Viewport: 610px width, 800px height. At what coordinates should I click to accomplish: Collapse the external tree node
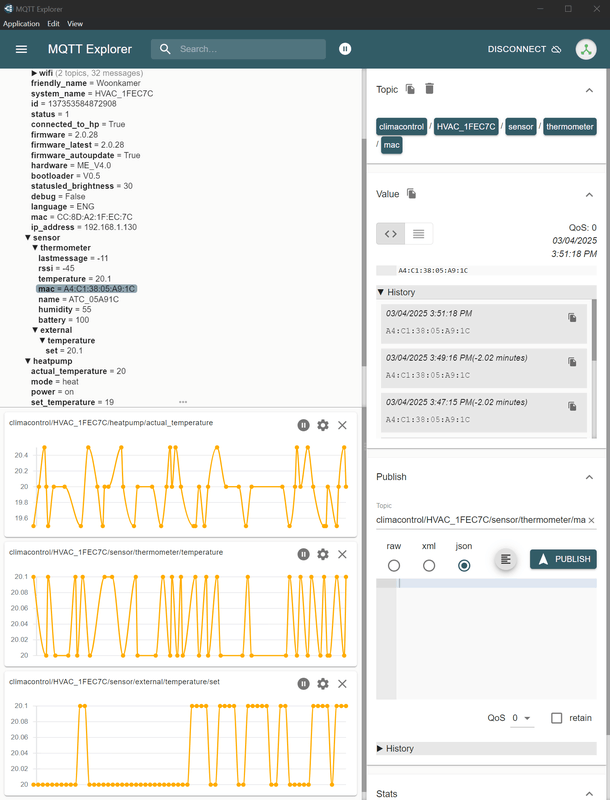click(35, 330)
